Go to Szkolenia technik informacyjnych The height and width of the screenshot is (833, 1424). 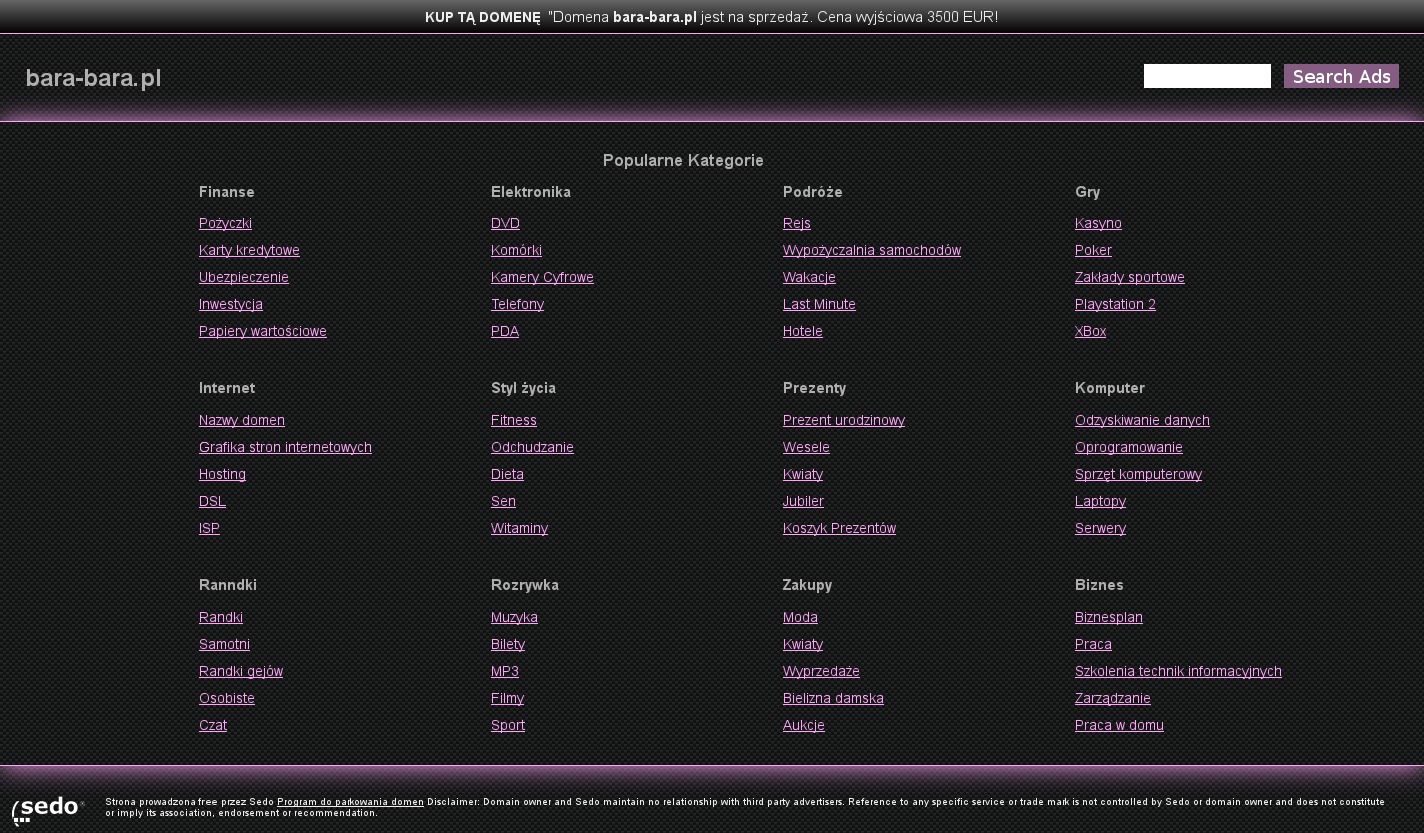pos(1178,671)
